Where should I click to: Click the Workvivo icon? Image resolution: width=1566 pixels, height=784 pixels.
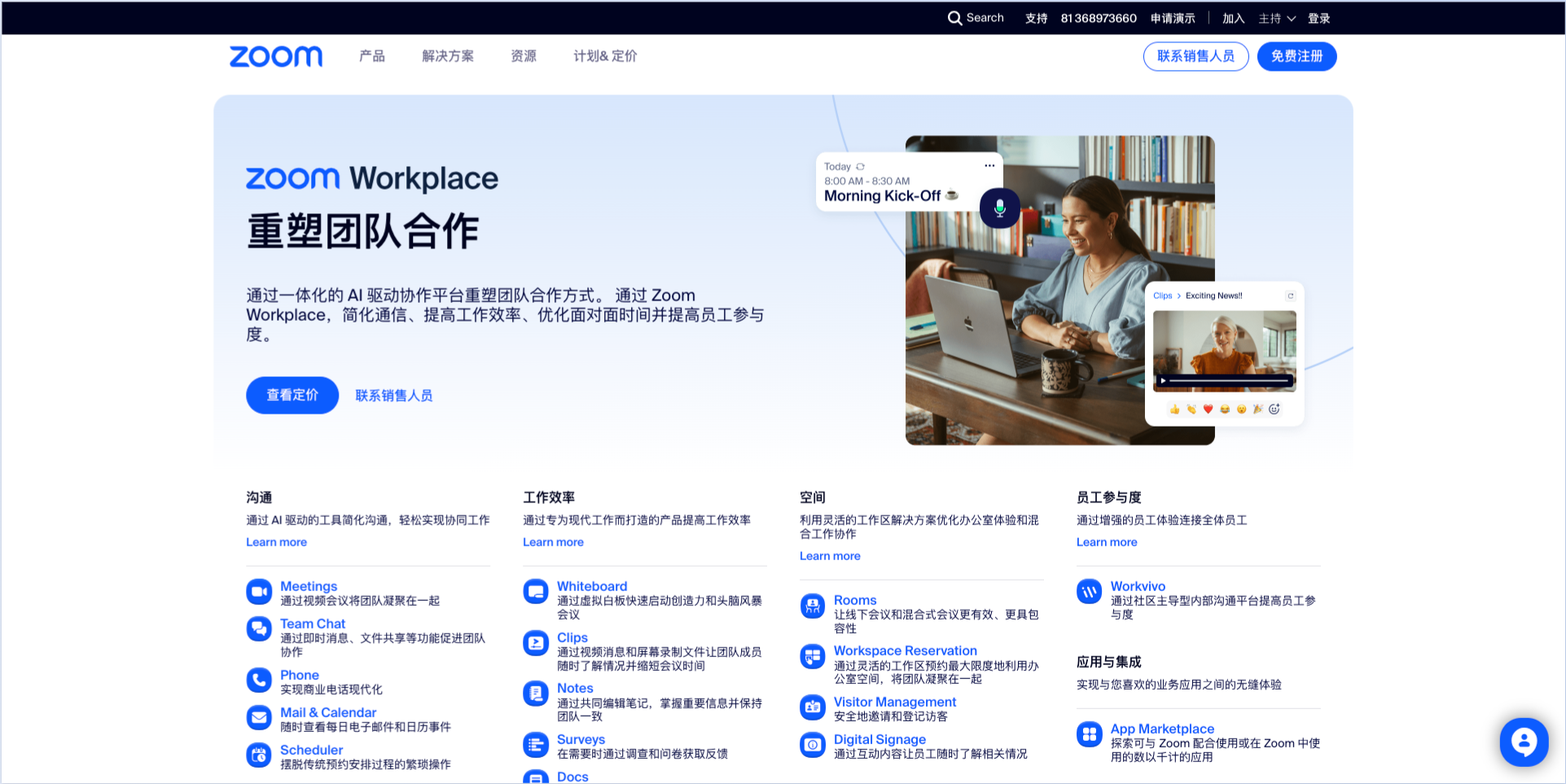coord(1090,592)
